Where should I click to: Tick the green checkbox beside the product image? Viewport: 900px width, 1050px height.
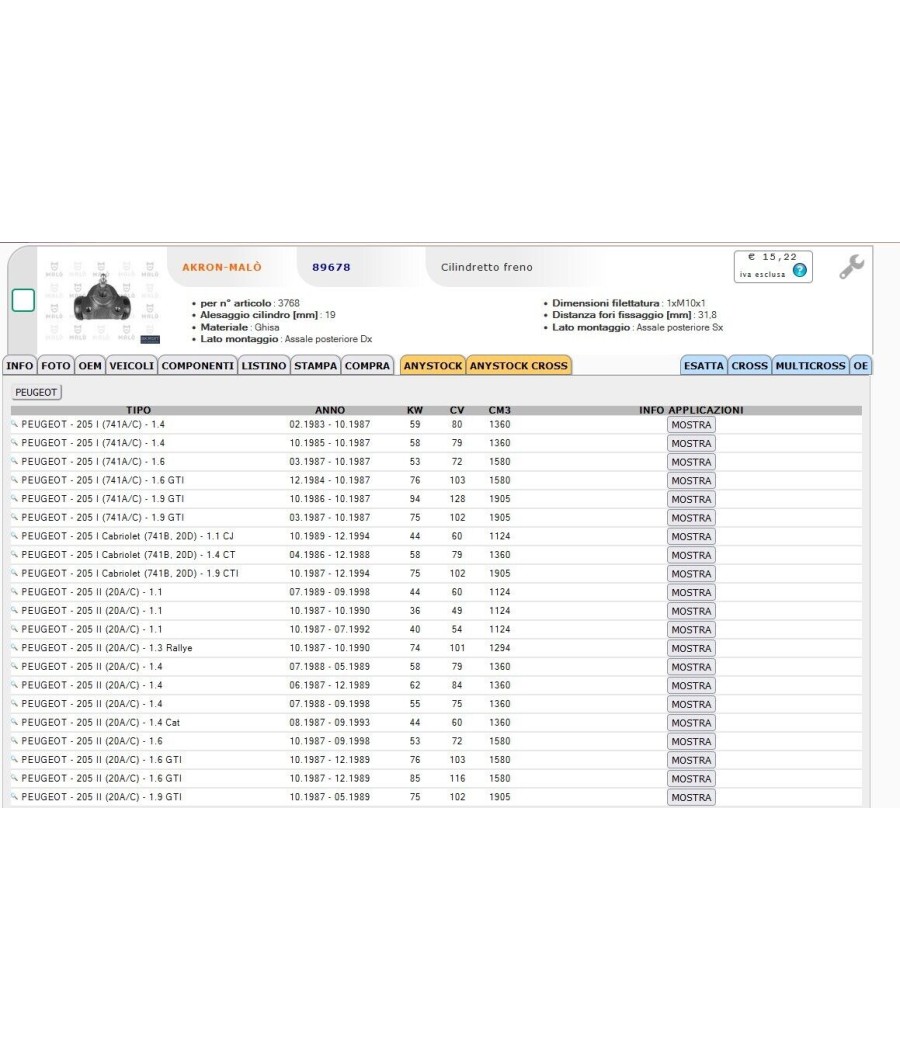click(23, 300)
